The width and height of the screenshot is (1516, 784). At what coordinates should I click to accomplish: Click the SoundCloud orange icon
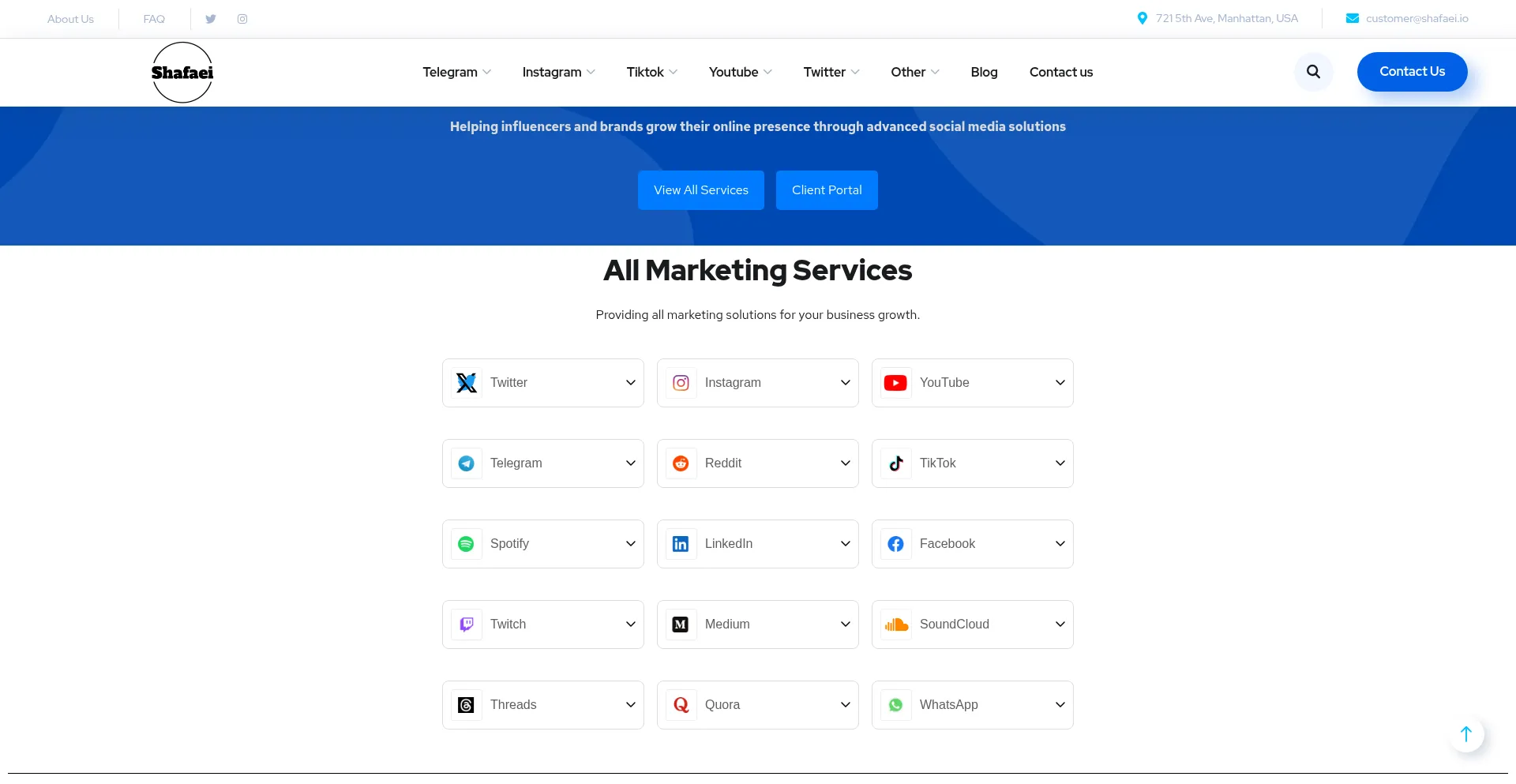point(896,625)
